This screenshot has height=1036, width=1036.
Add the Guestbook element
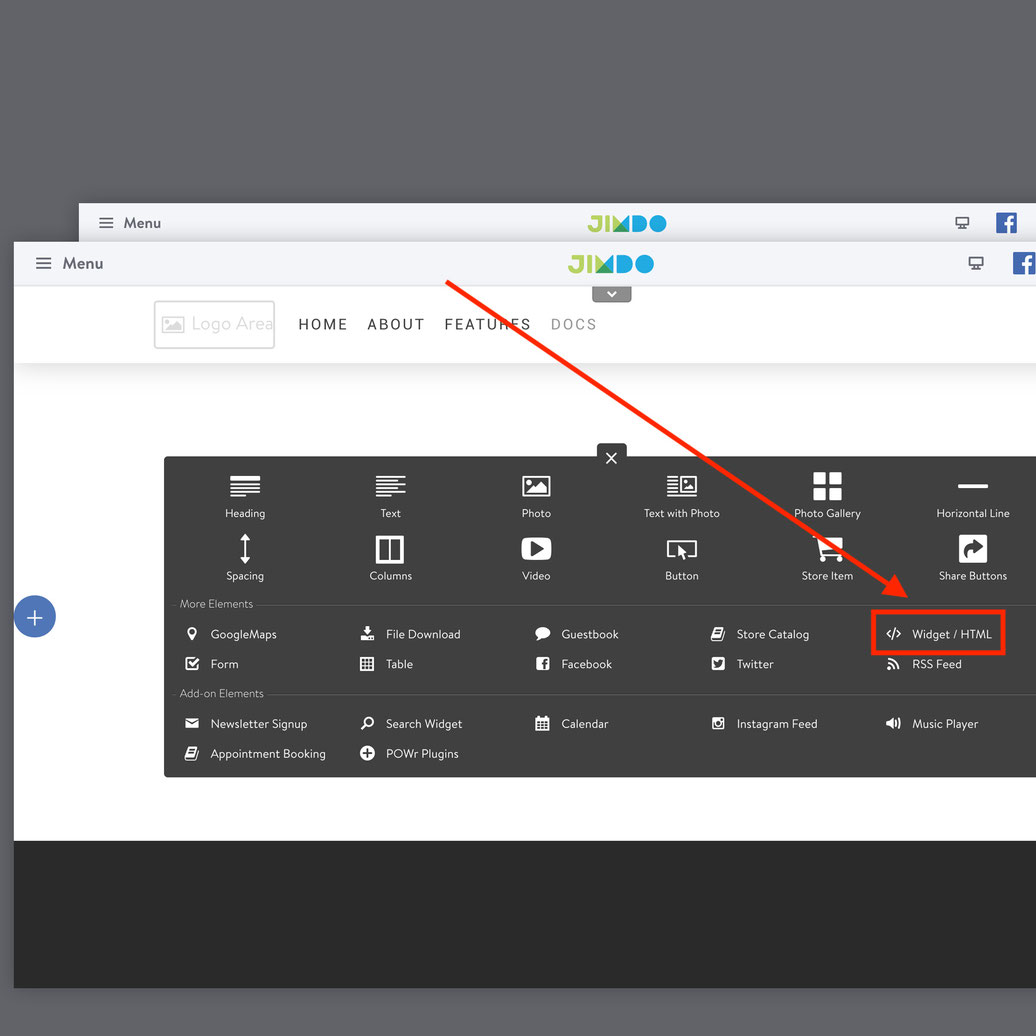(576, 634)
